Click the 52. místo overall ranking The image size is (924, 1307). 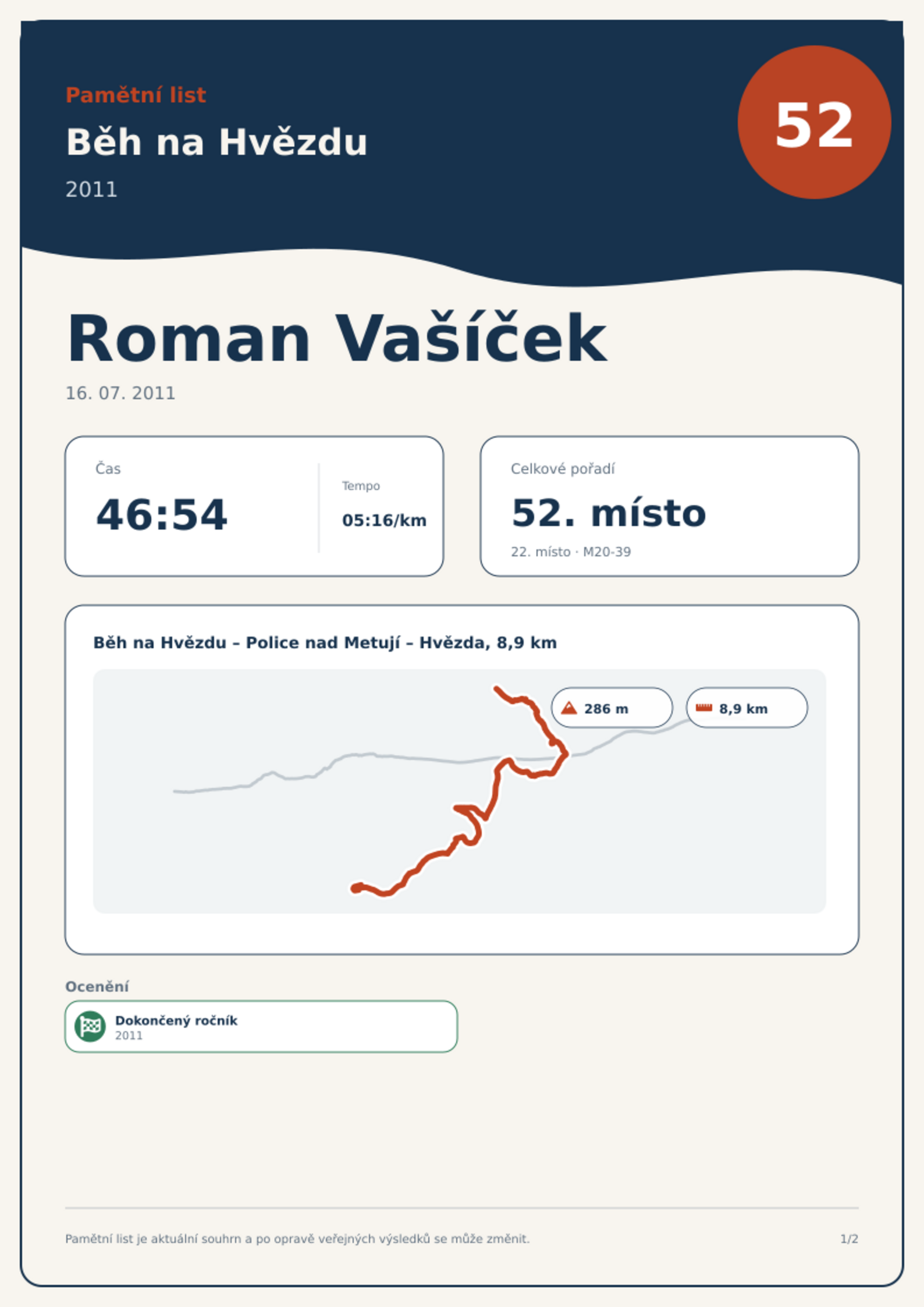tap(609, 513)
